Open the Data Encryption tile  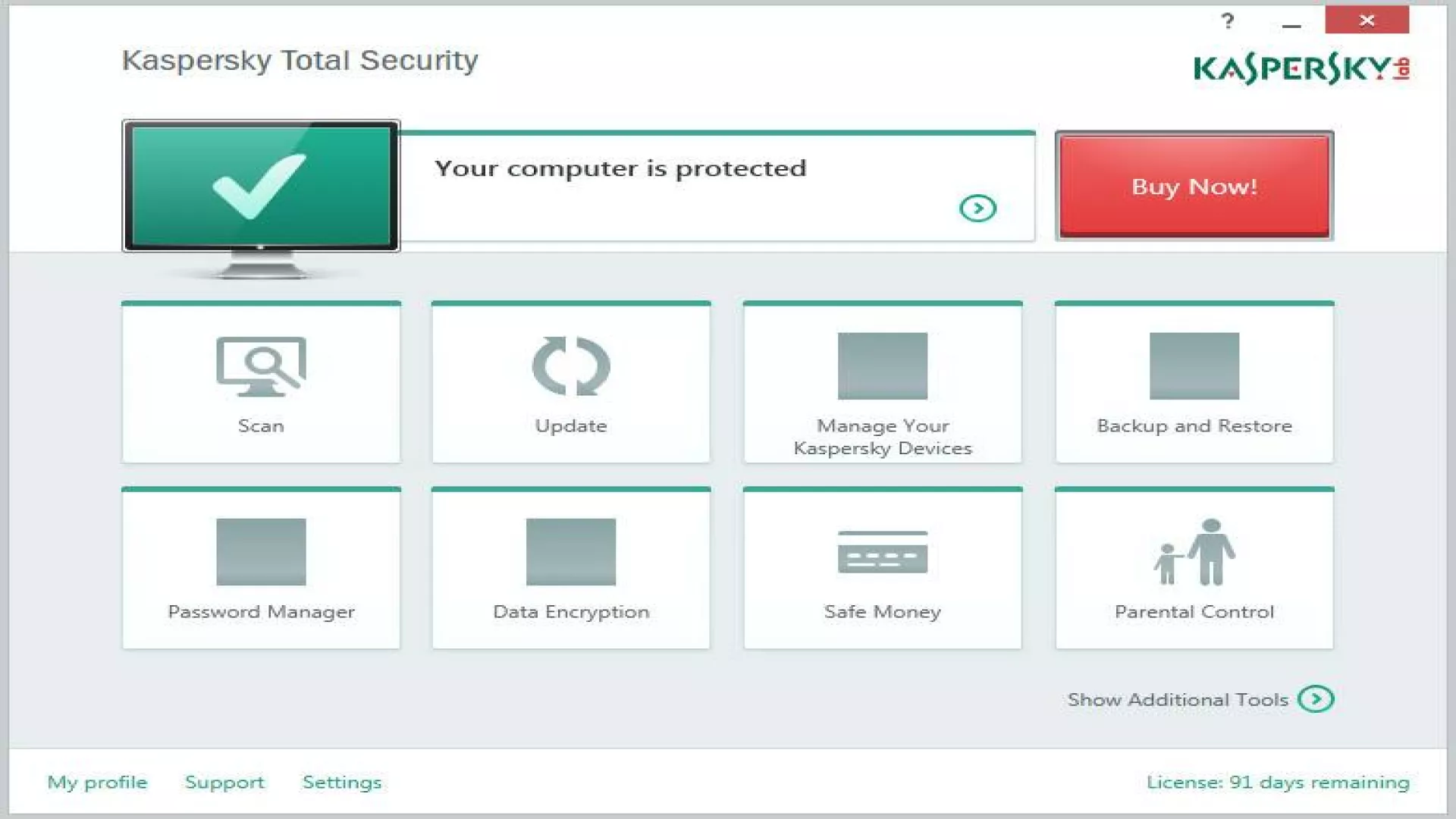click(x=571, y=569)
